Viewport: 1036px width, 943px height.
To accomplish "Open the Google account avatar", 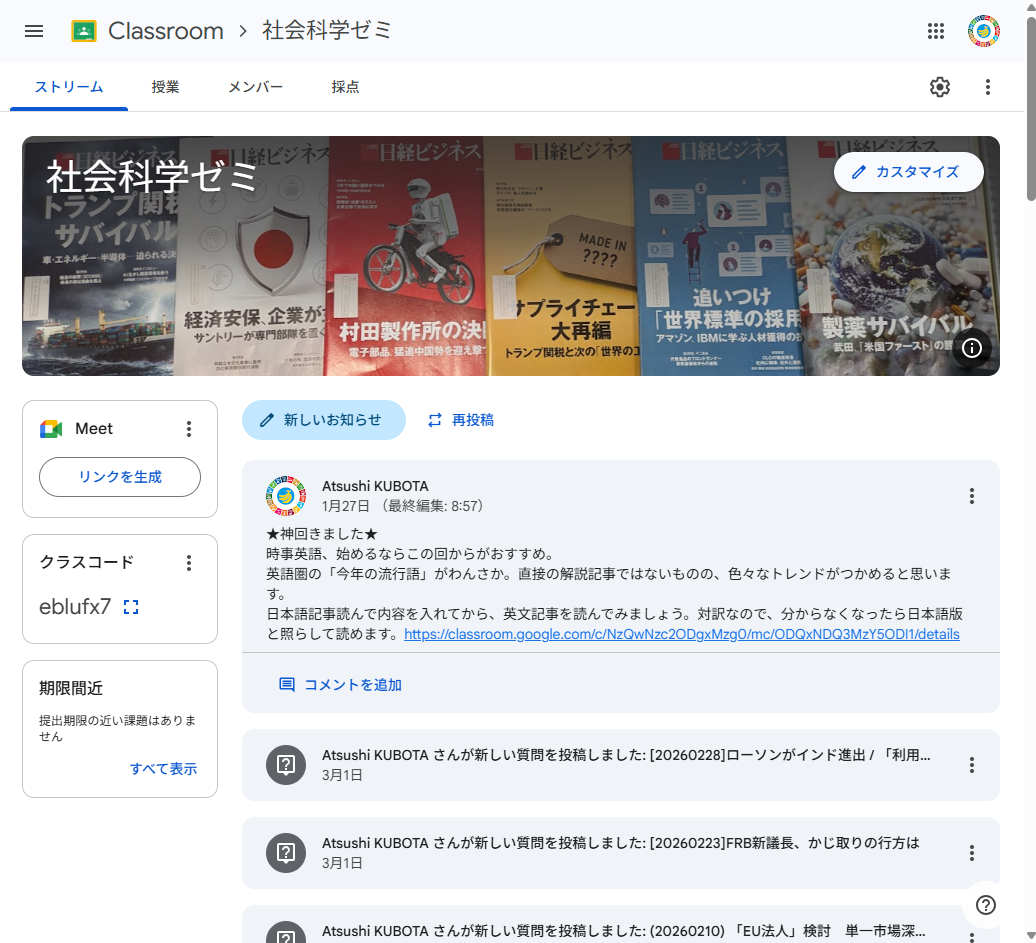I will (984, 31).
